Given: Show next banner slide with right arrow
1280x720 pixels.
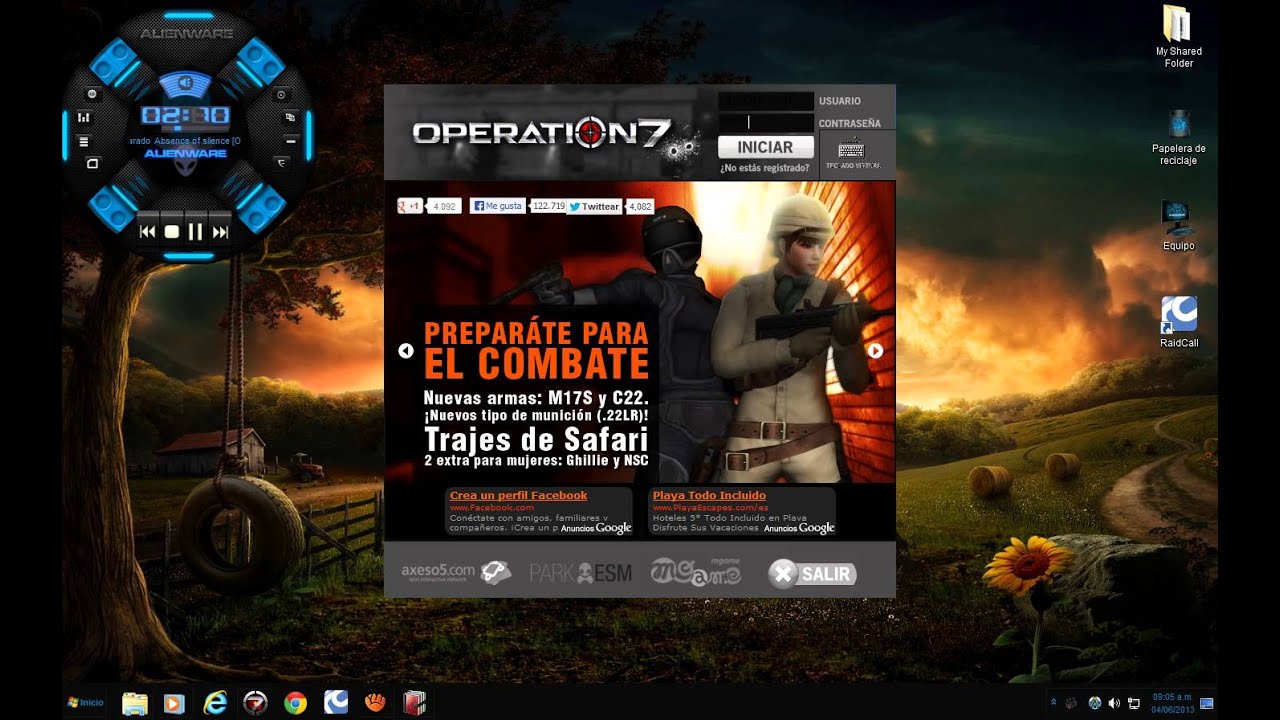Looking at the screenshot, I should (875, 350).
